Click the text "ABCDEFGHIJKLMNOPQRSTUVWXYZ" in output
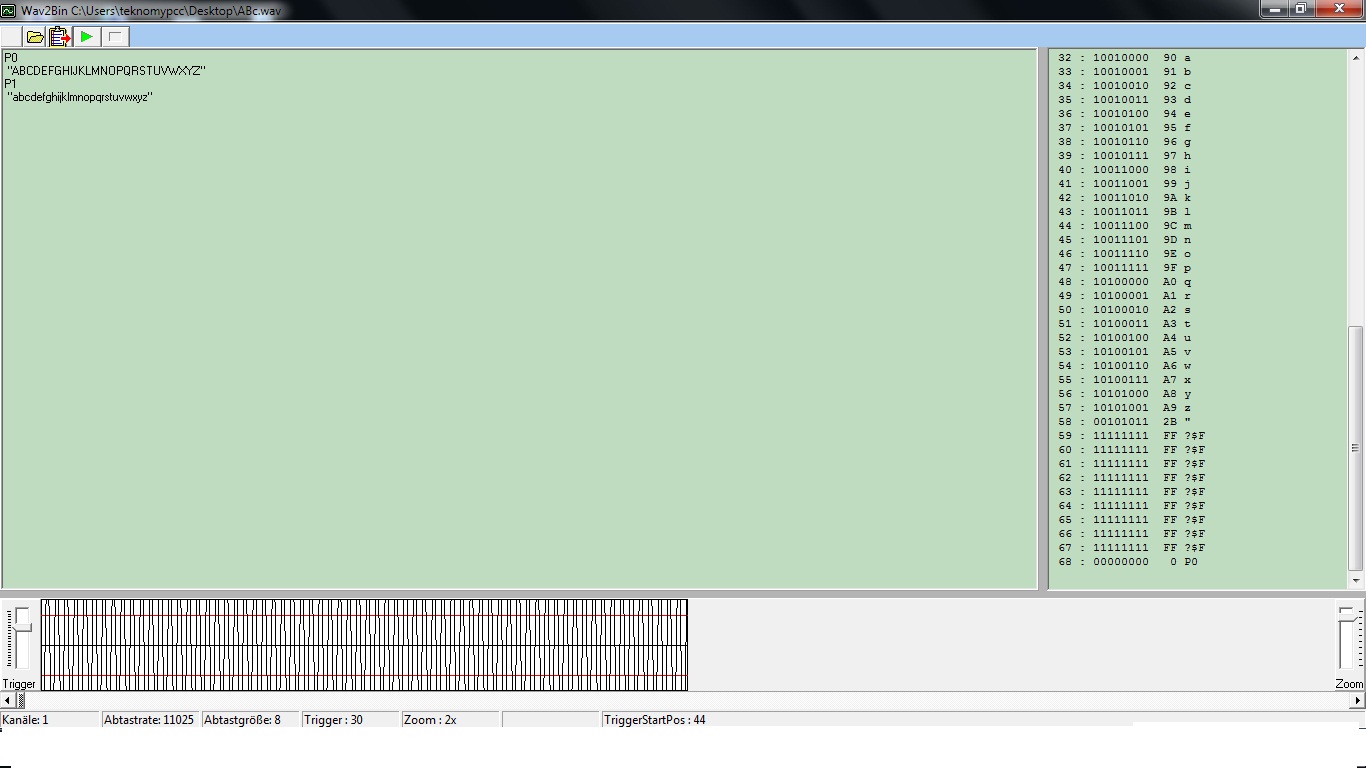This screenshot has width=1366, height=768. 106,71
